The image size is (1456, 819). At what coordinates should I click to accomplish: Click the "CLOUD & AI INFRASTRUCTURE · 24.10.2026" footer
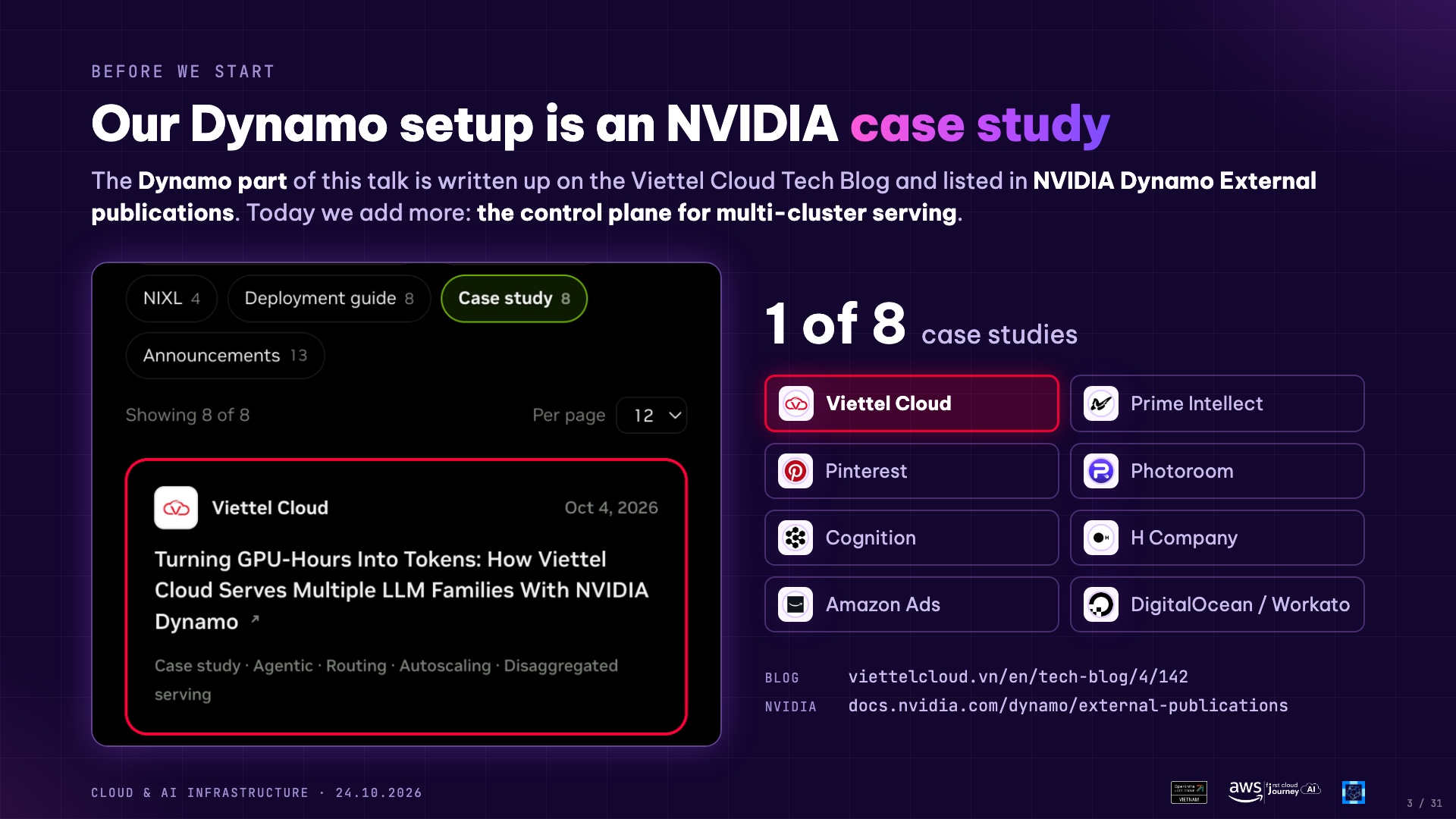click(256, 792)
